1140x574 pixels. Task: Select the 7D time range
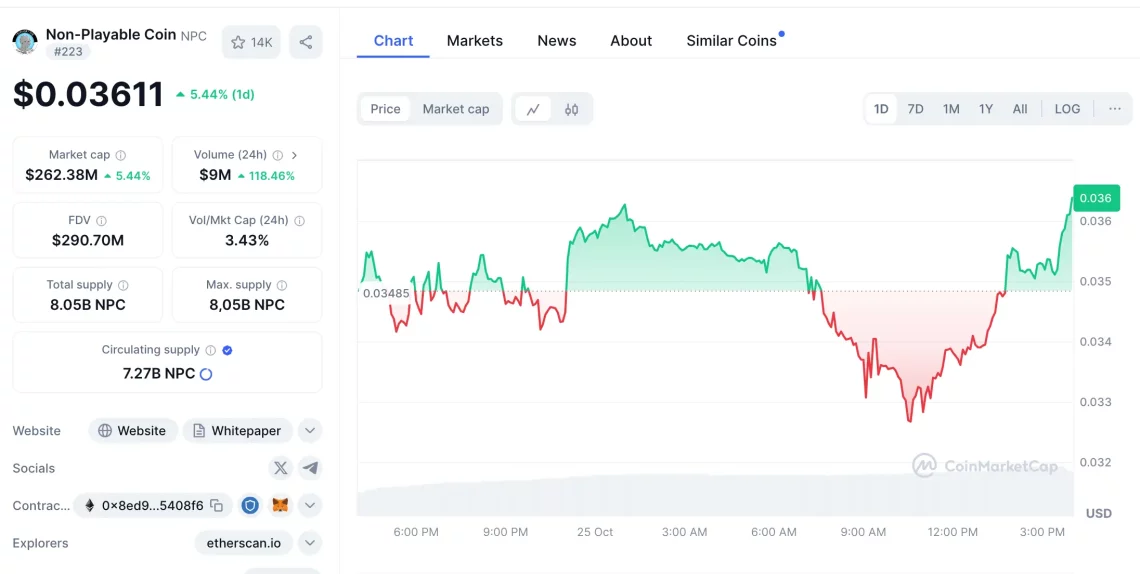[915, 109]
